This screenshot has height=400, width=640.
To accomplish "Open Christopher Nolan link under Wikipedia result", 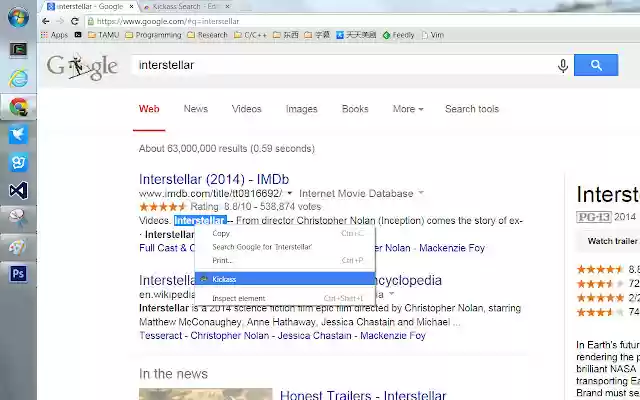I will pos(230,336).
